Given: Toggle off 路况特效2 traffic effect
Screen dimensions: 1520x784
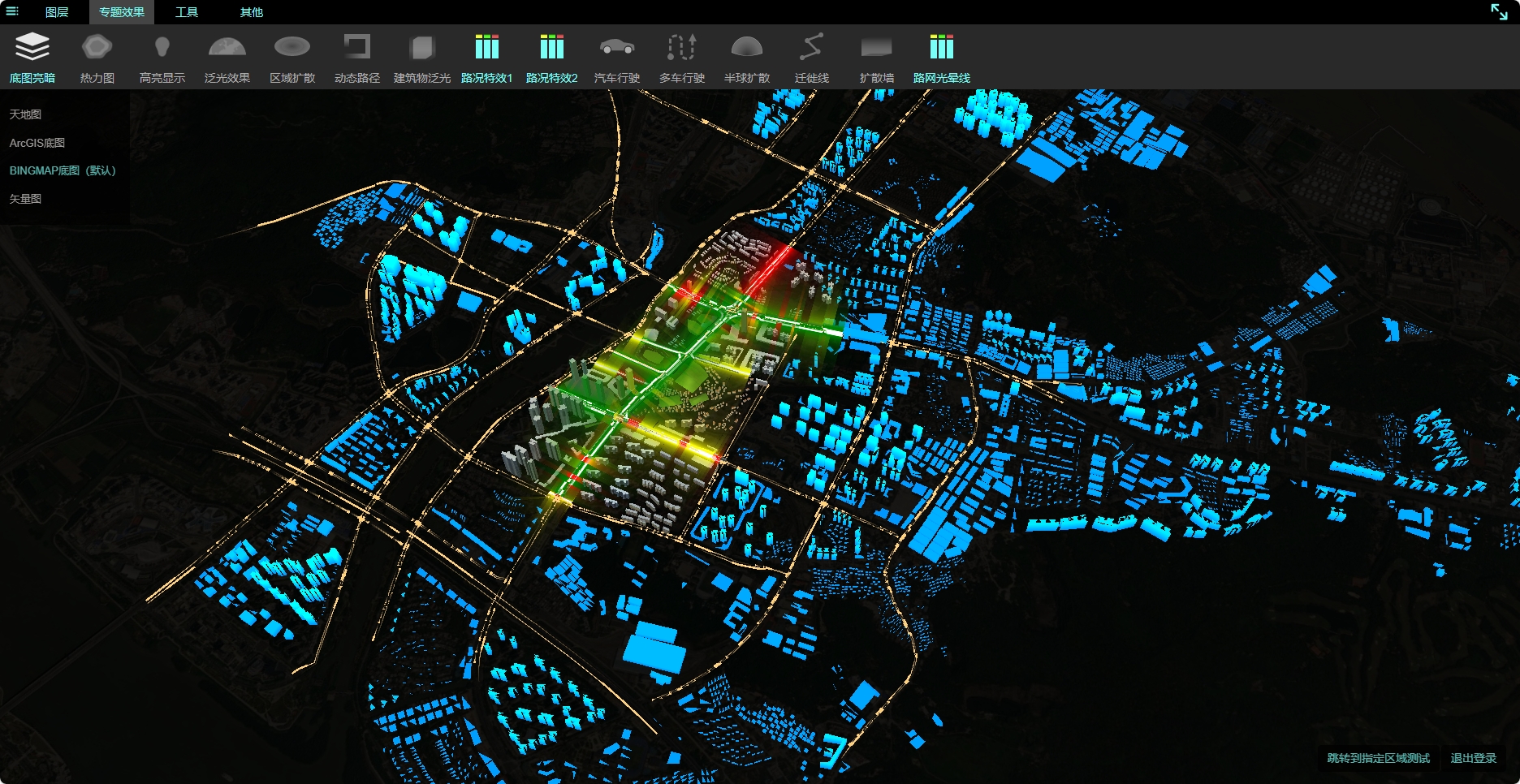Looking at the screenshot, I should pos(552,49).
